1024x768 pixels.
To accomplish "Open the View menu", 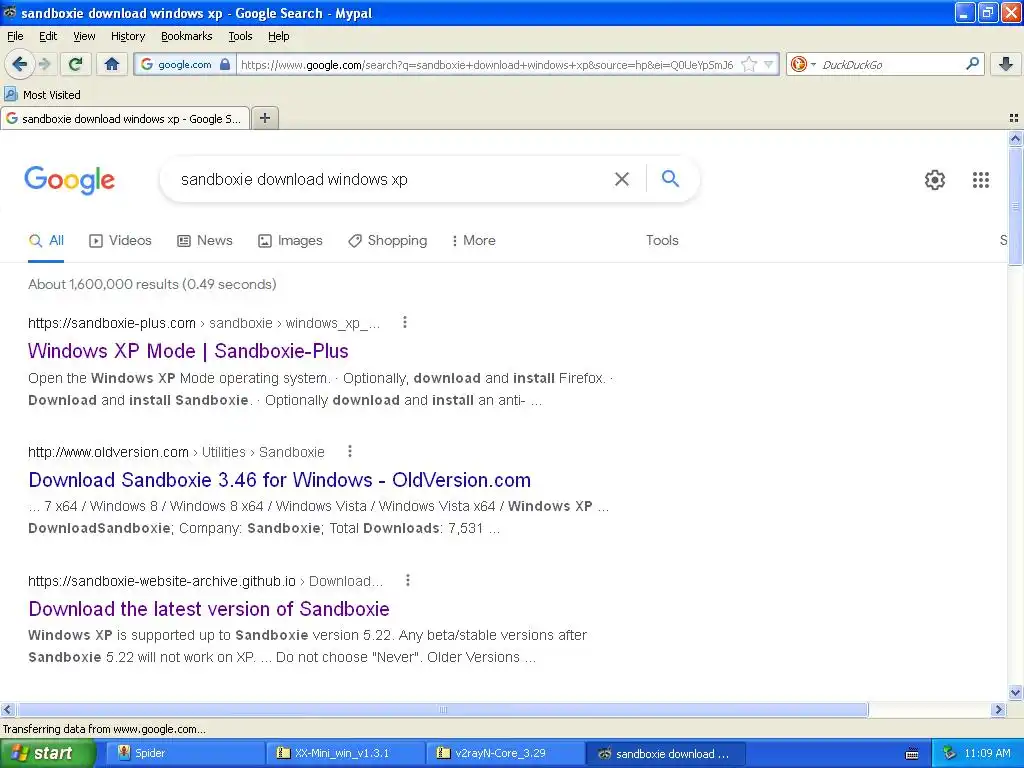I will [x=84, y=36].
